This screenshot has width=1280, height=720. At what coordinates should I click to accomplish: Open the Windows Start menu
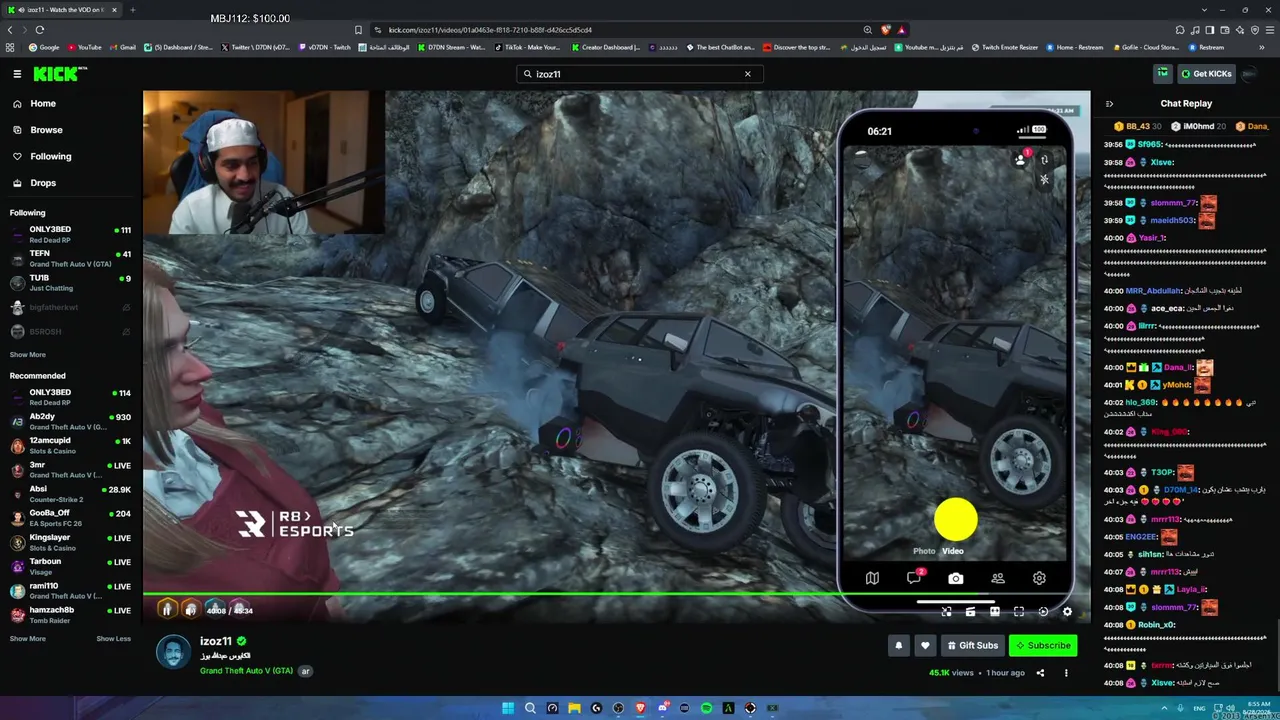point(508,708)
